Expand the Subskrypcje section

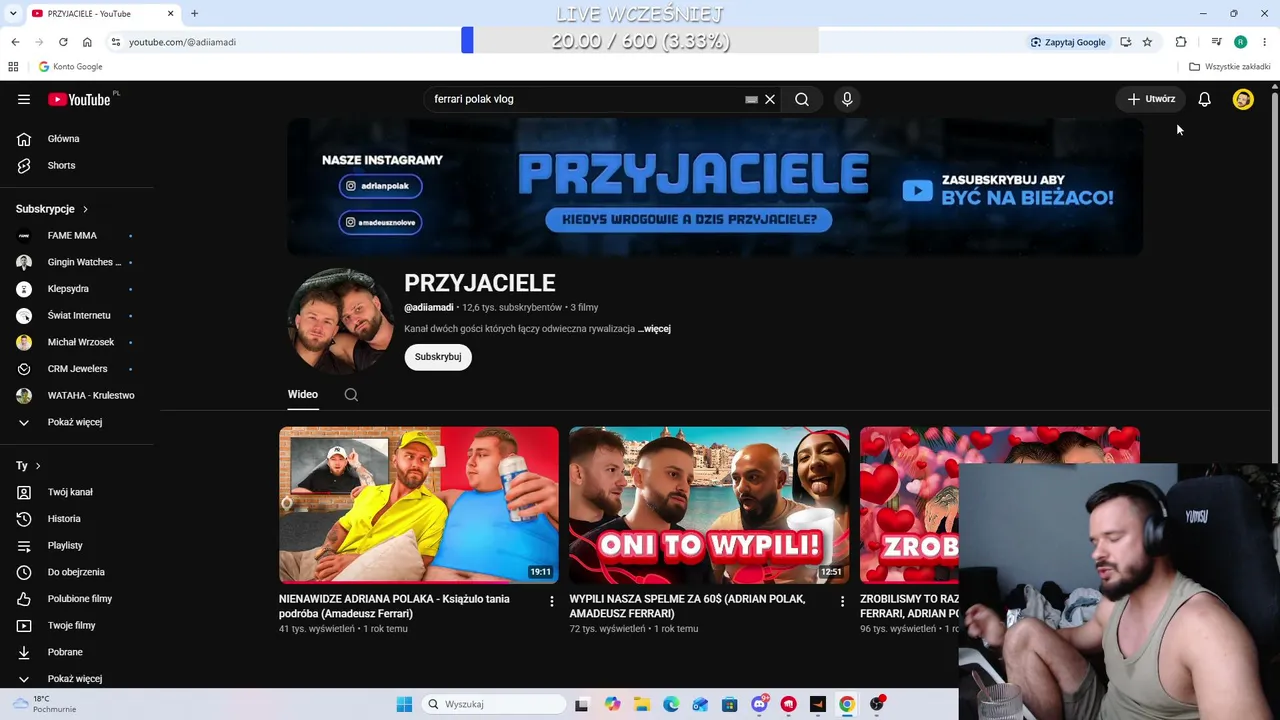52,209
